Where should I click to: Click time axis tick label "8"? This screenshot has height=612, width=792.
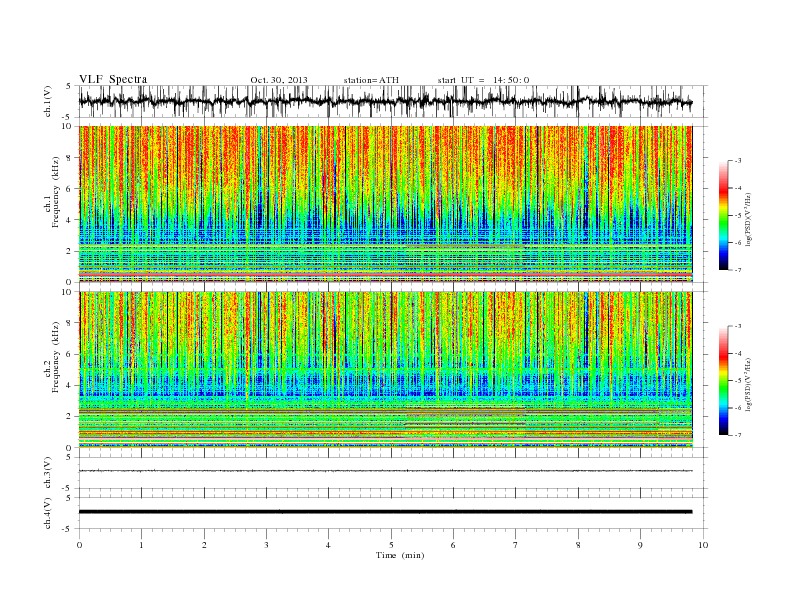(578, 545)
